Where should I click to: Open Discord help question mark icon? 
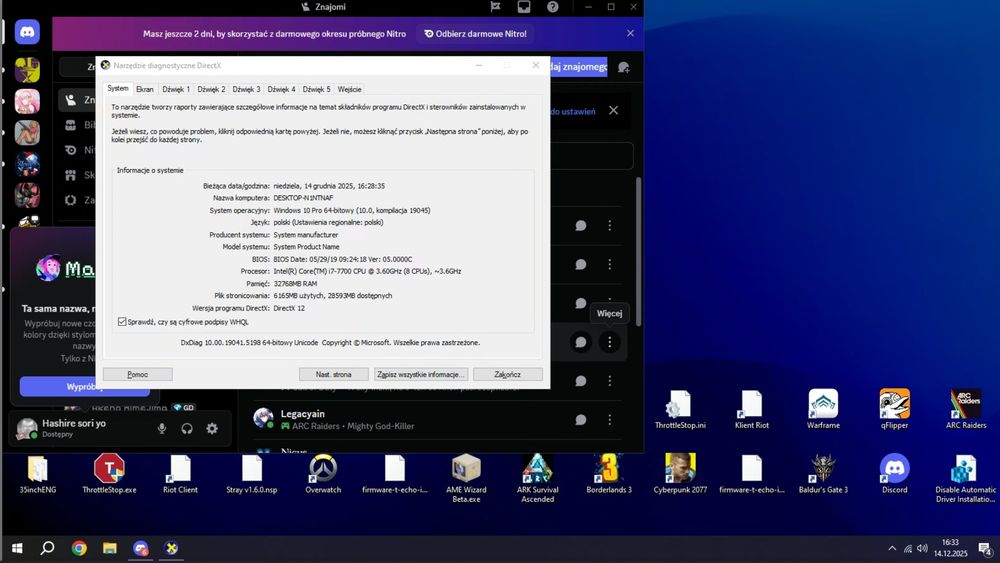[552, 7]
